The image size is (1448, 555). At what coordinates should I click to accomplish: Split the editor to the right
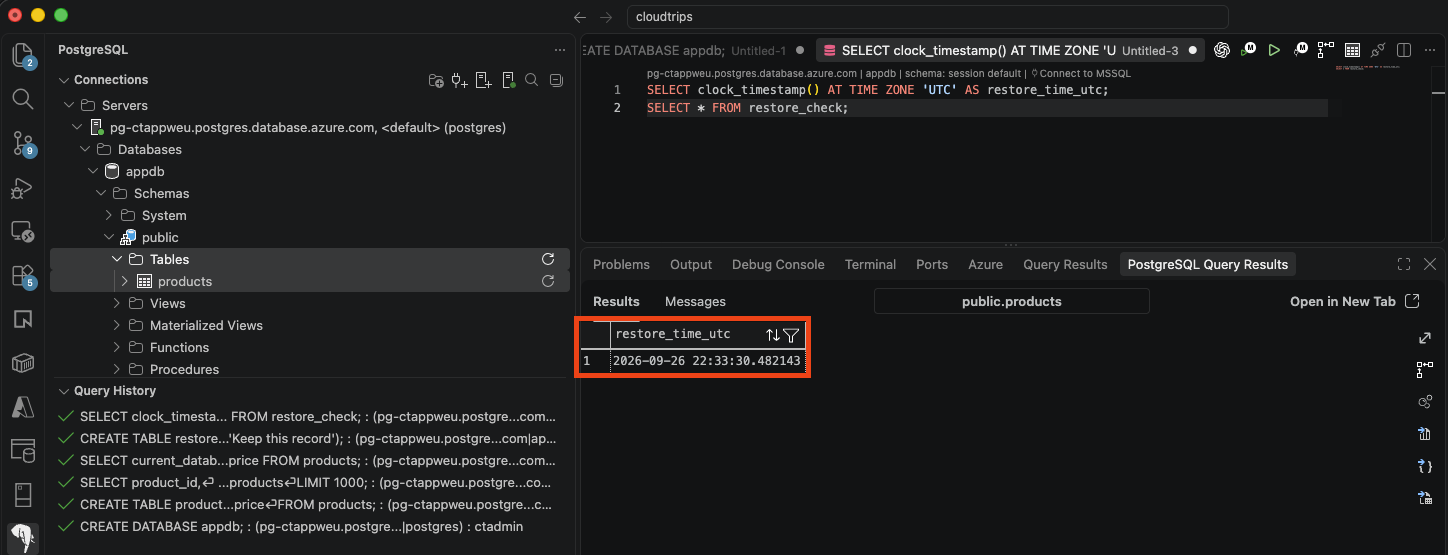pyautogui.click(x=1404, y=50)
